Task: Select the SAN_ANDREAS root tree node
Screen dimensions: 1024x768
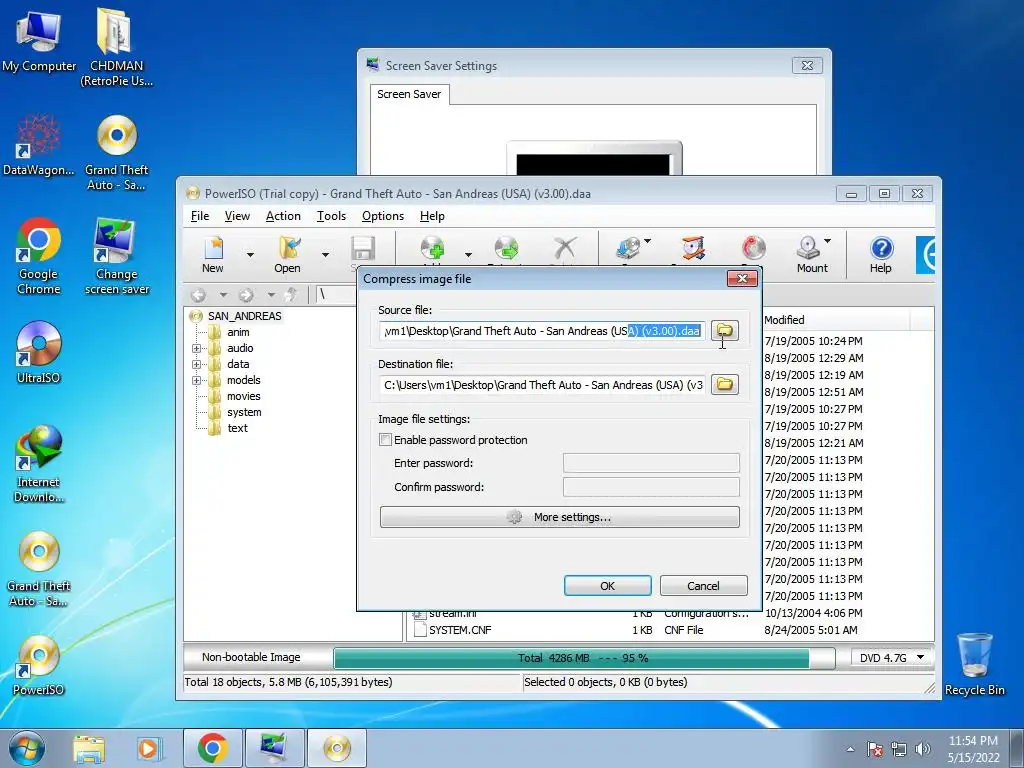Action: pos(244,316)
